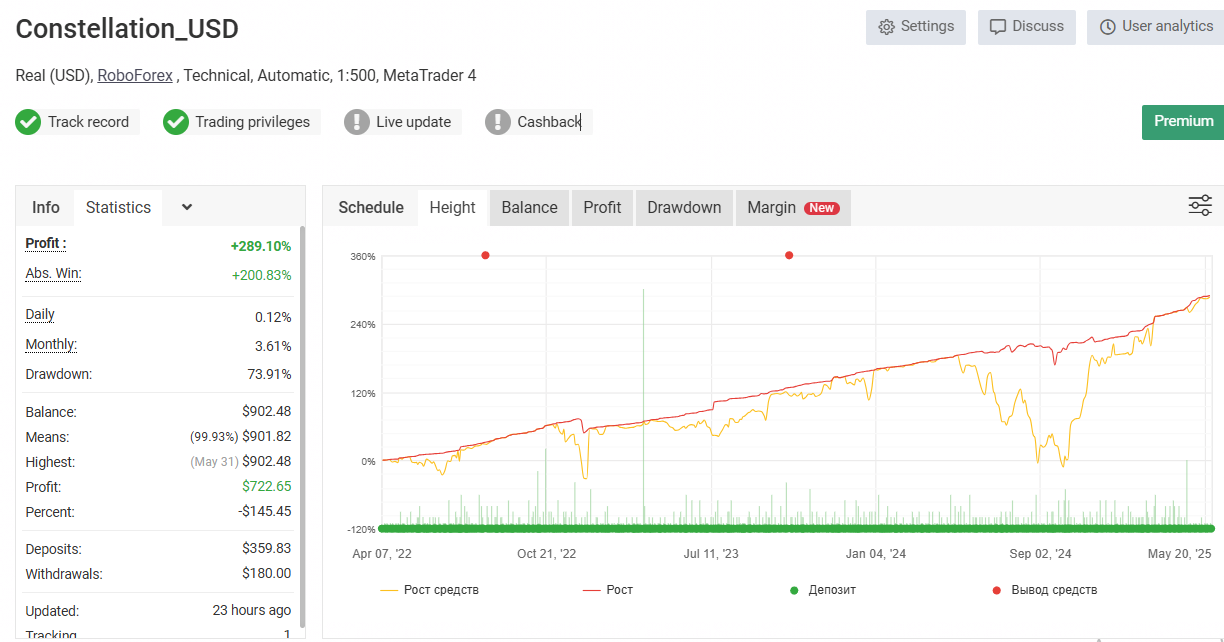Click the grey Live update warning icon

[x=357, y=122]
